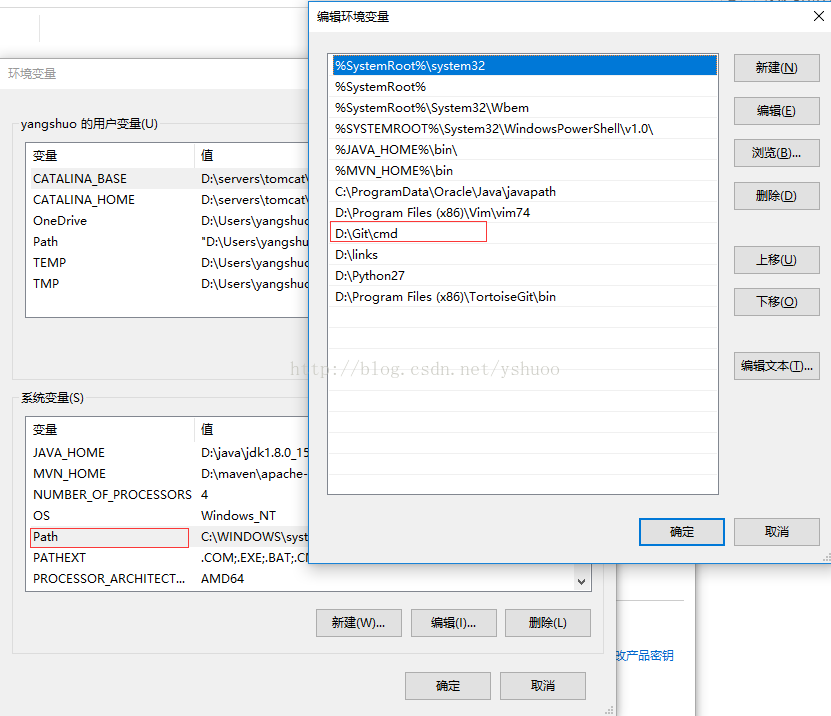Select the MVN_HOME system variable
Screen dimensions: 831x716
click(x=168, y=474)
